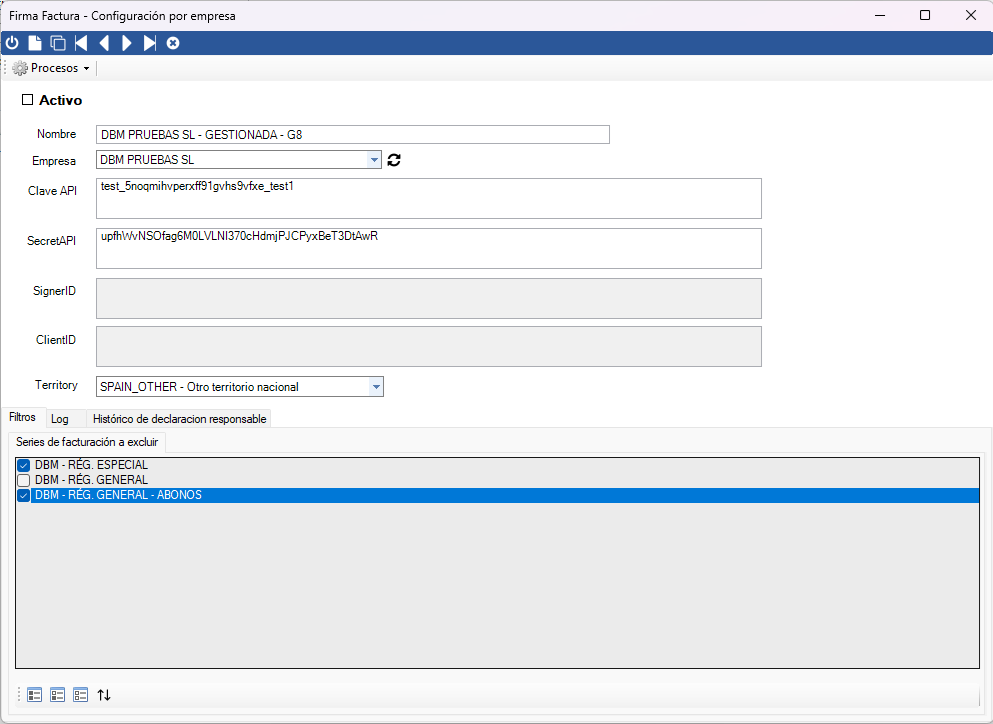Duplicate the record using the copy icon
This screenshot has height=724, width=993.
click(x=58, y=43)
